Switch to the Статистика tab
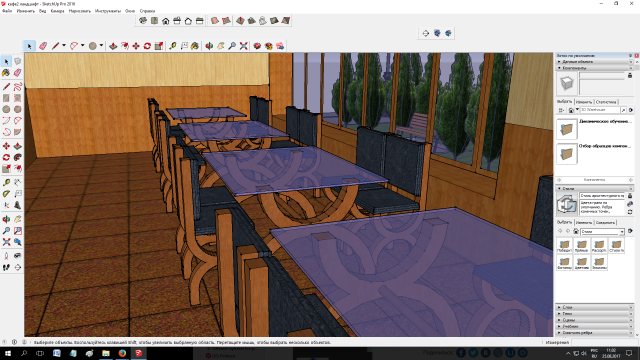 [606, 102]
